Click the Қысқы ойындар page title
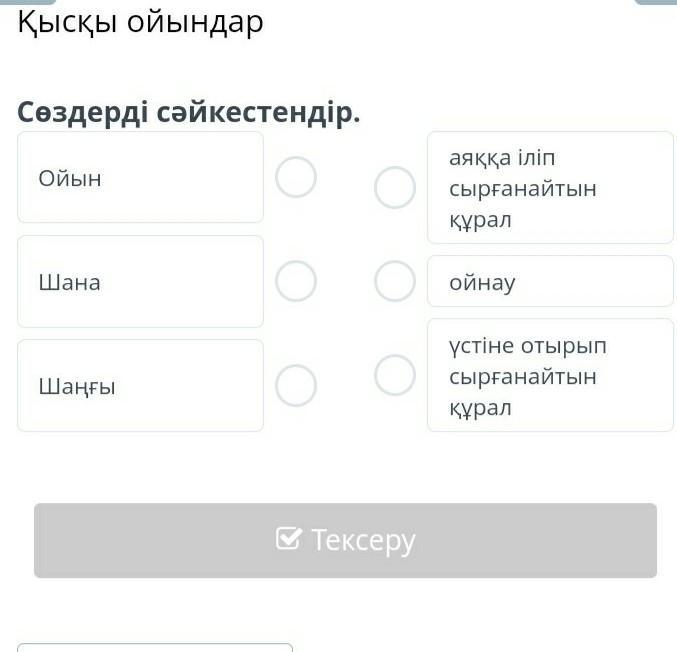677x652 pixels. tap(140, 22)
